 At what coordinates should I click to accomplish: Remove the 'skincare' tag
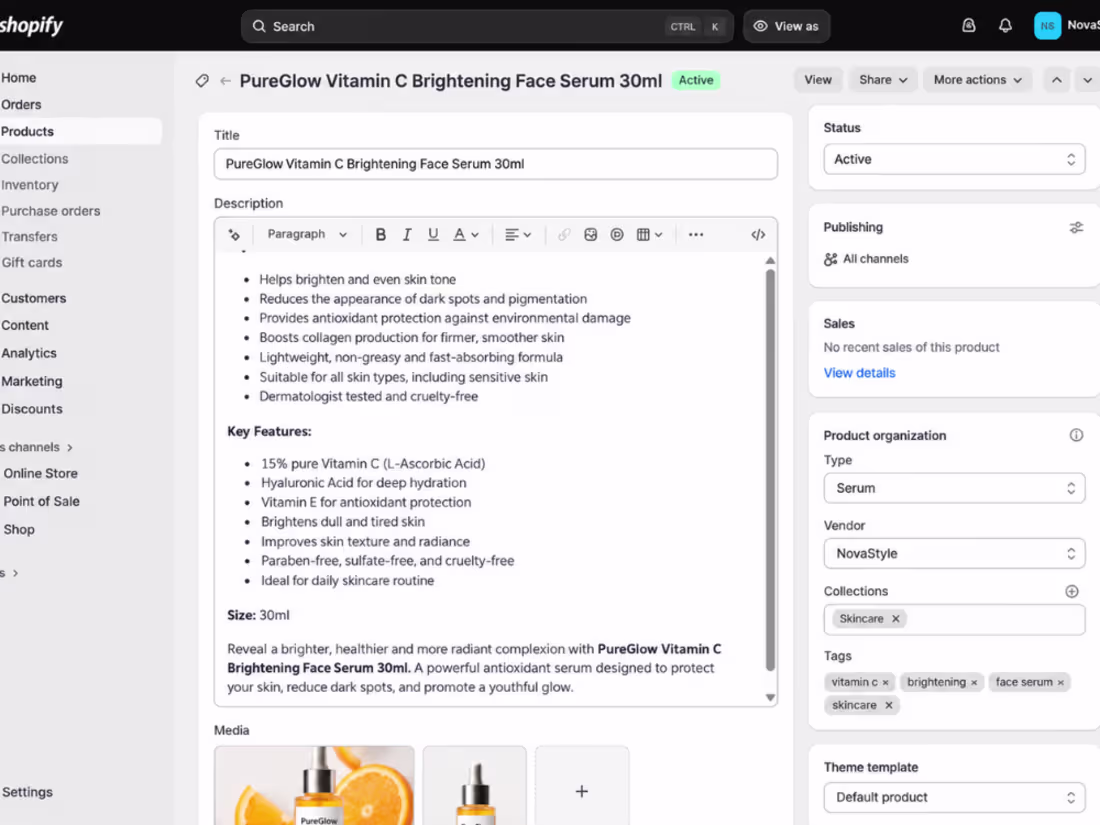889,705
